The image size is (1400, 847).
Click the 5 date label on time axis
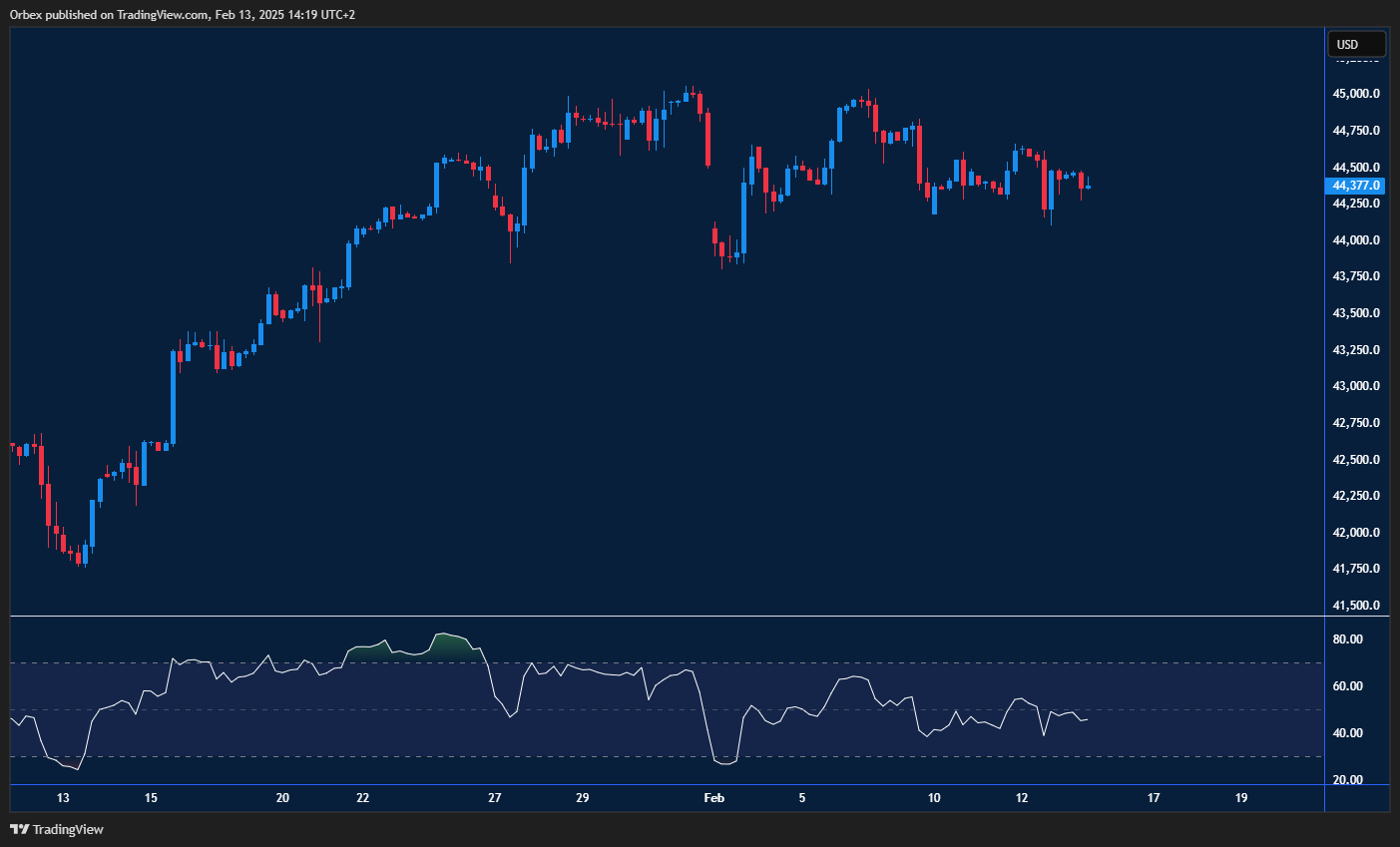801,798
